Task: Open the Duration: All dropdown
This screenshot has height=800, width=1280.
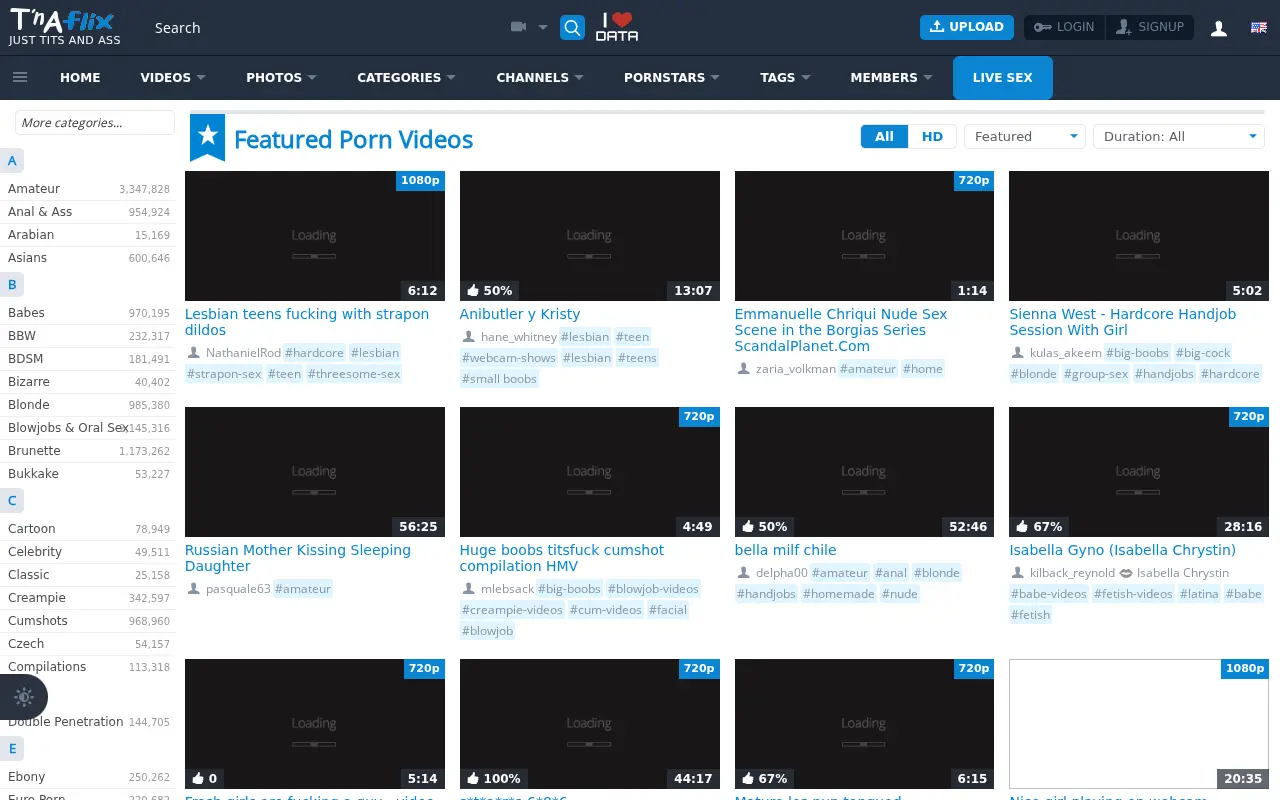Action: 1178,137
